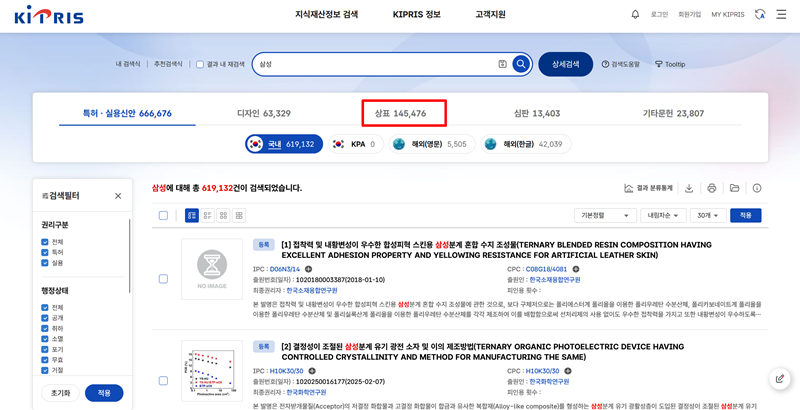Screen dimensions: 800x410
Task: Toggle 소멸 under 행정상태
Action: tap(45, 339)
